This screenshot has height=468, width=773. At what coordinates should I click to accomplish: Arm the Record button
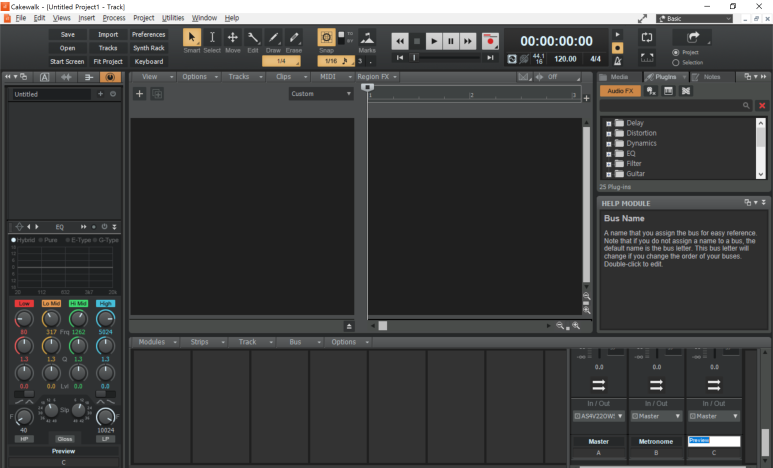tap(490, 41)
